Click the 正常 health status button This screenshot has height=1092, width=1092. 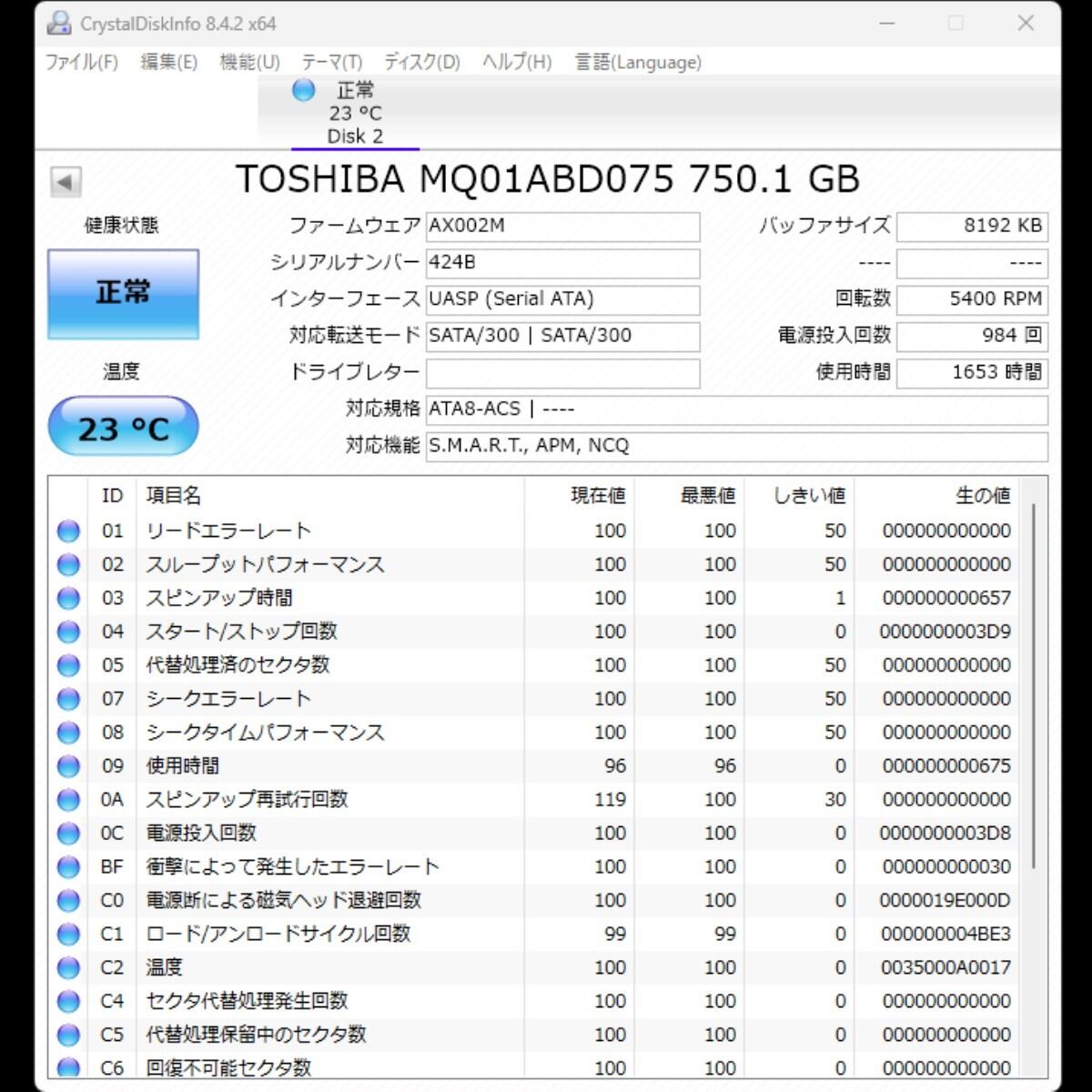(x=123, y=294)
